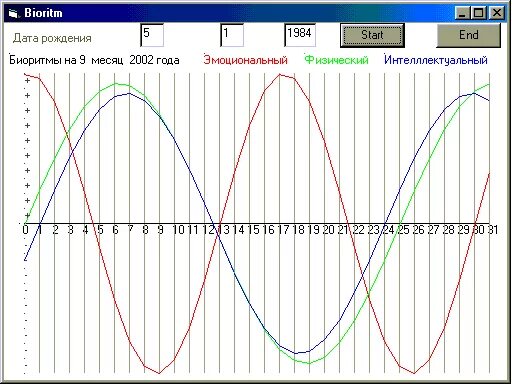Maximize the Bioritm window
512x384 pixels.
[x=479, y=13]
